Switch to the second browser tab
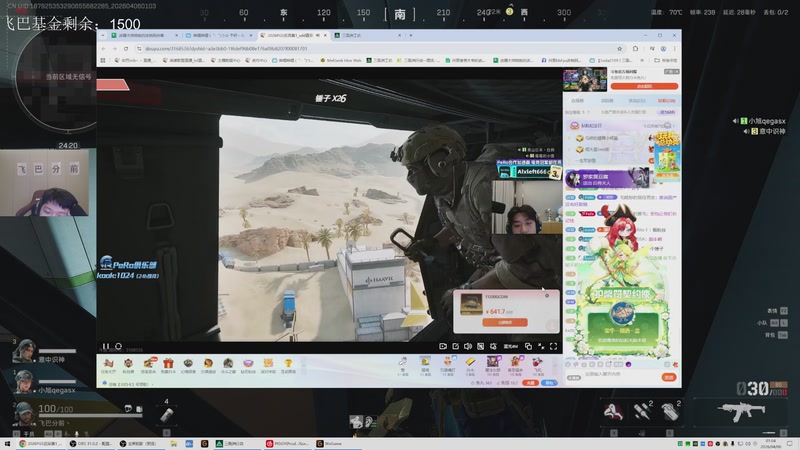Image resolution: width=800 pixels, height=450 pixels. click(x=219, y=35)
